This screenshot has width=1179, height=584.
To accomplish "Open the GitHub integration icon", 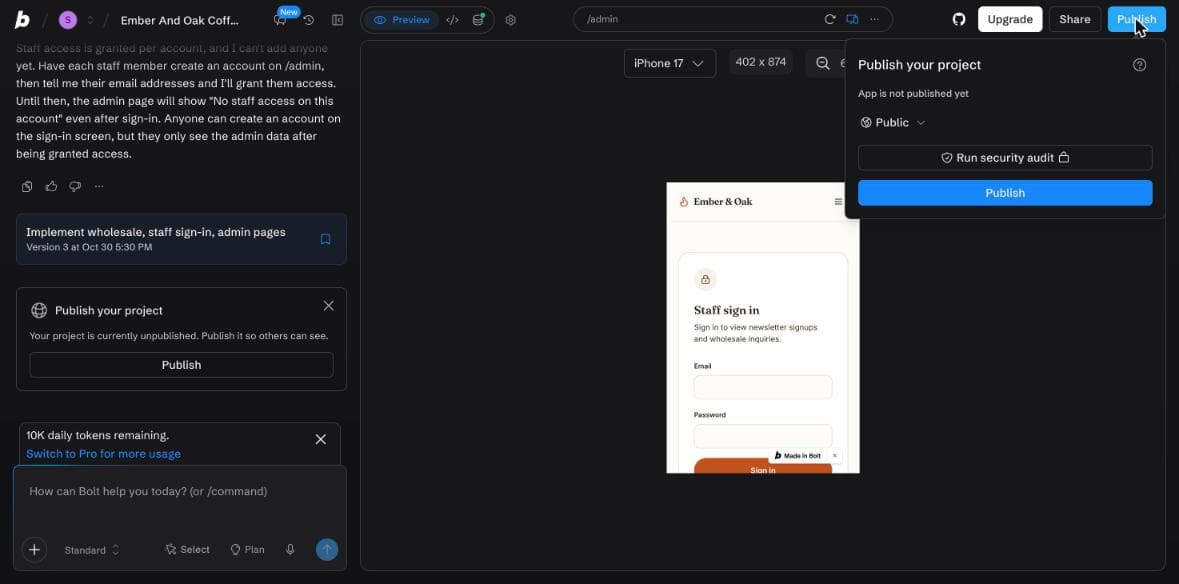I will [x=959, y=20].
